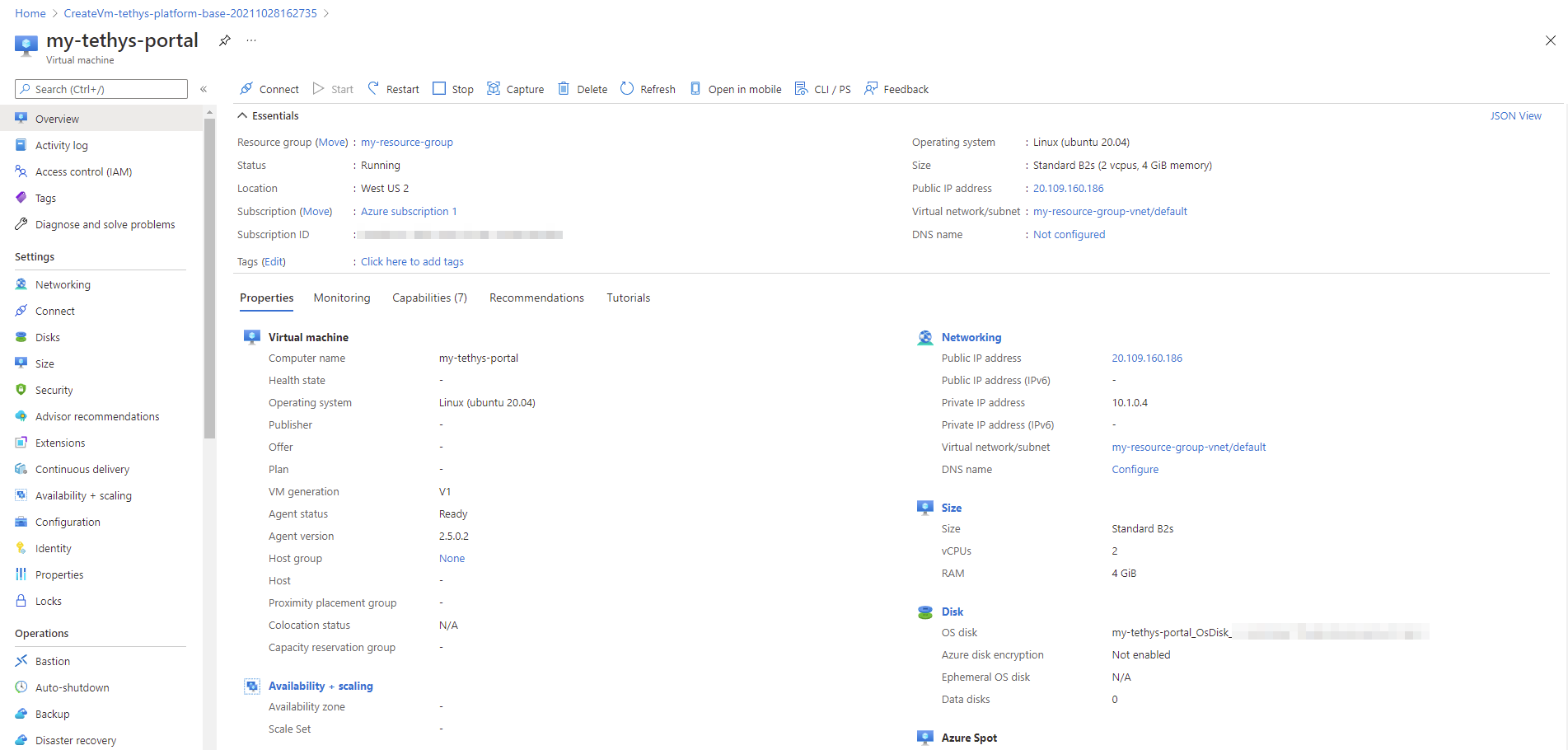
Task: Open Security in sidebar
Action: (54, 390)
